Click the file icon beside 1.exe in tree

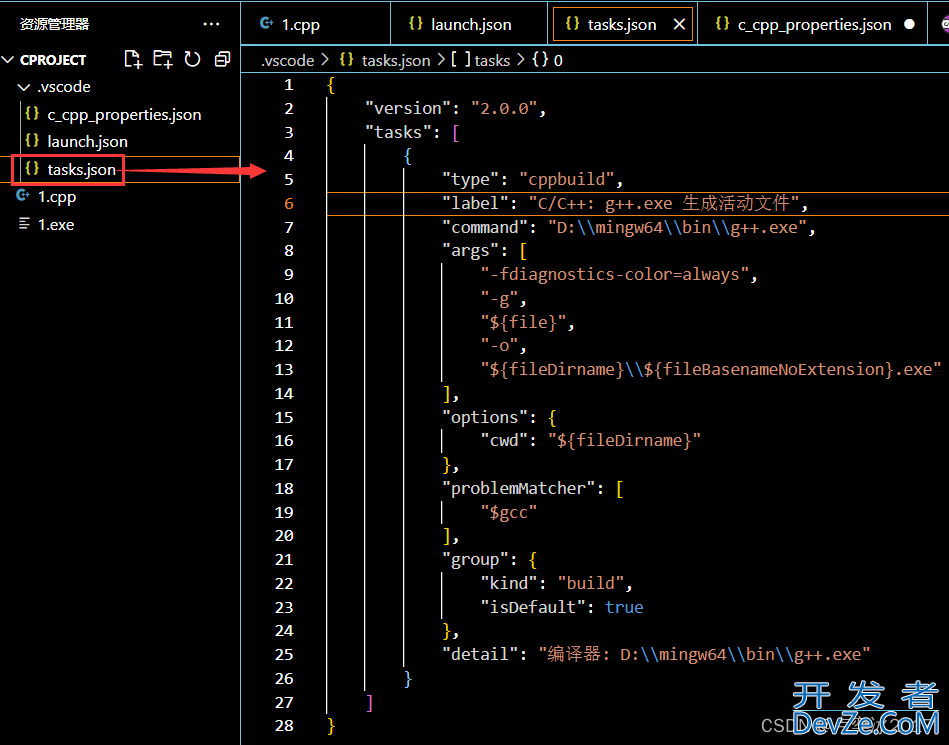pos(24,224)
